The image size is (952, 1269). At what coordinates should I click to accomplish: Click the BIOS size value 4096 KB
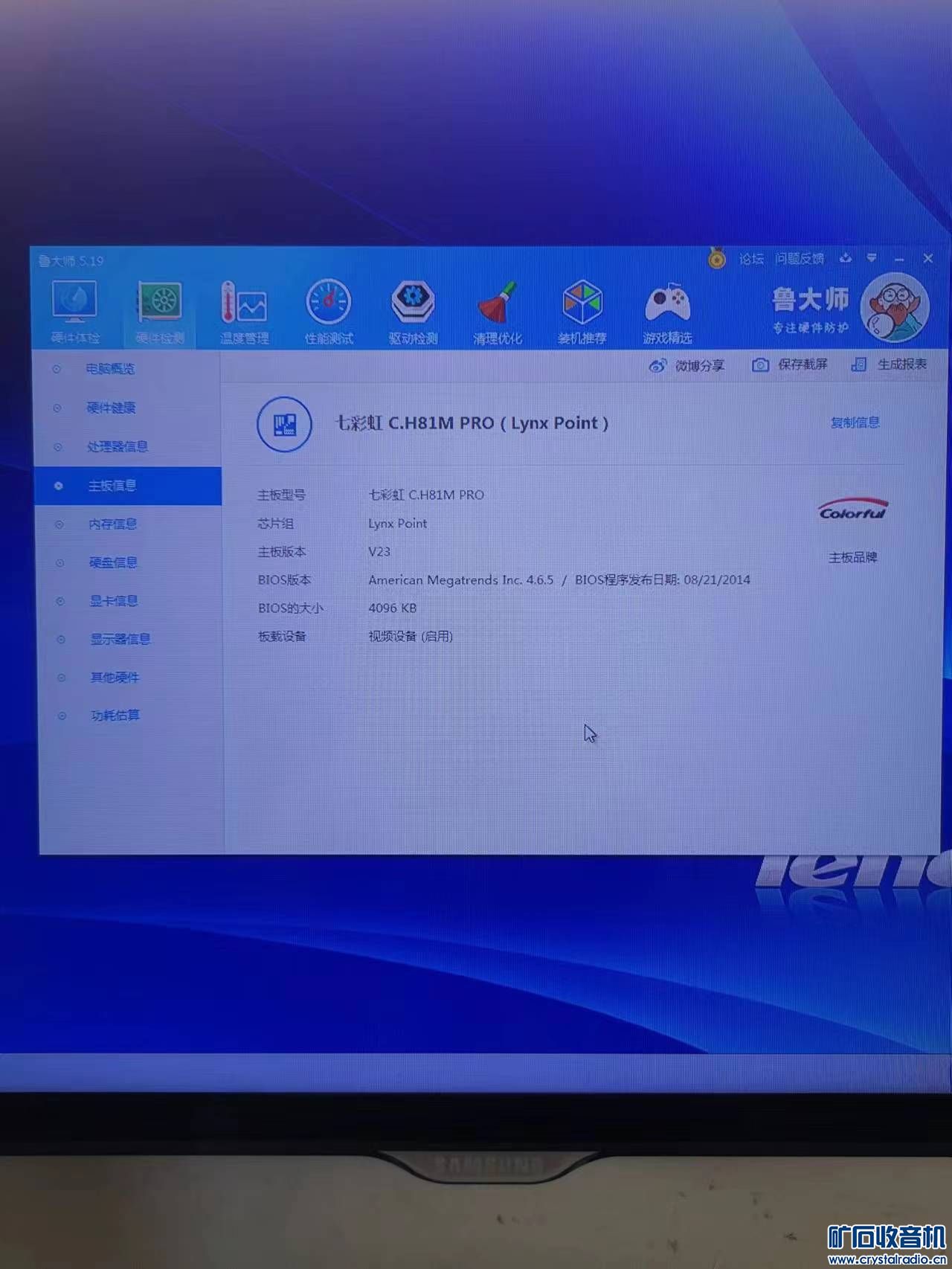[x=393, y=608]
